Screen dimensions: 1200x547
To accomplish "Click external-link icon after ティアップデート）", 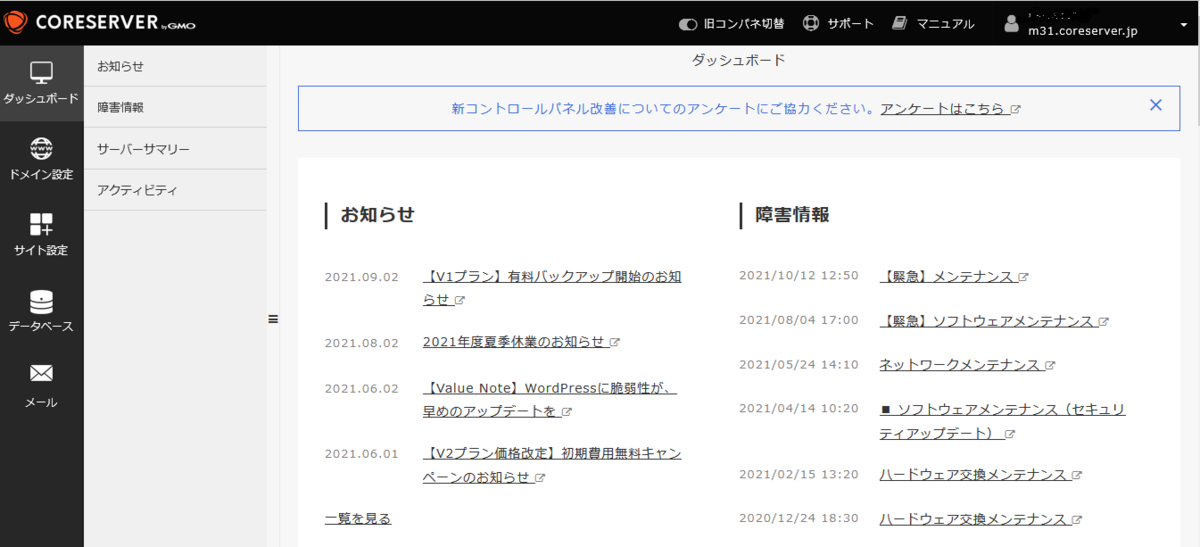I will (1010, 434).
